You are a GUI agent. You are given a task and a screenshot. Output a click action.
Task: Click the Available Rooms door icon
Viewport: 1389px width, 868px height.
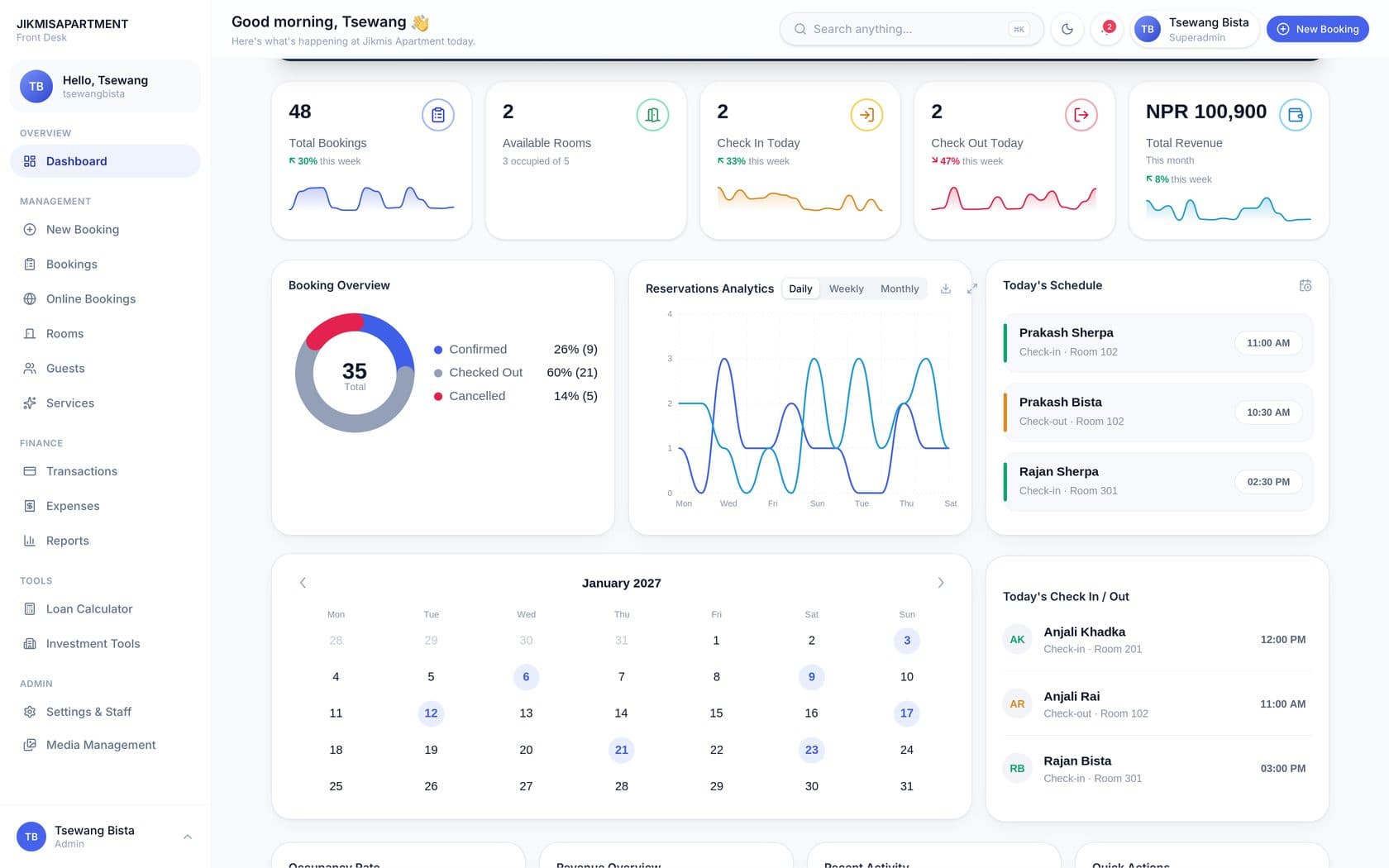[652, 115]
